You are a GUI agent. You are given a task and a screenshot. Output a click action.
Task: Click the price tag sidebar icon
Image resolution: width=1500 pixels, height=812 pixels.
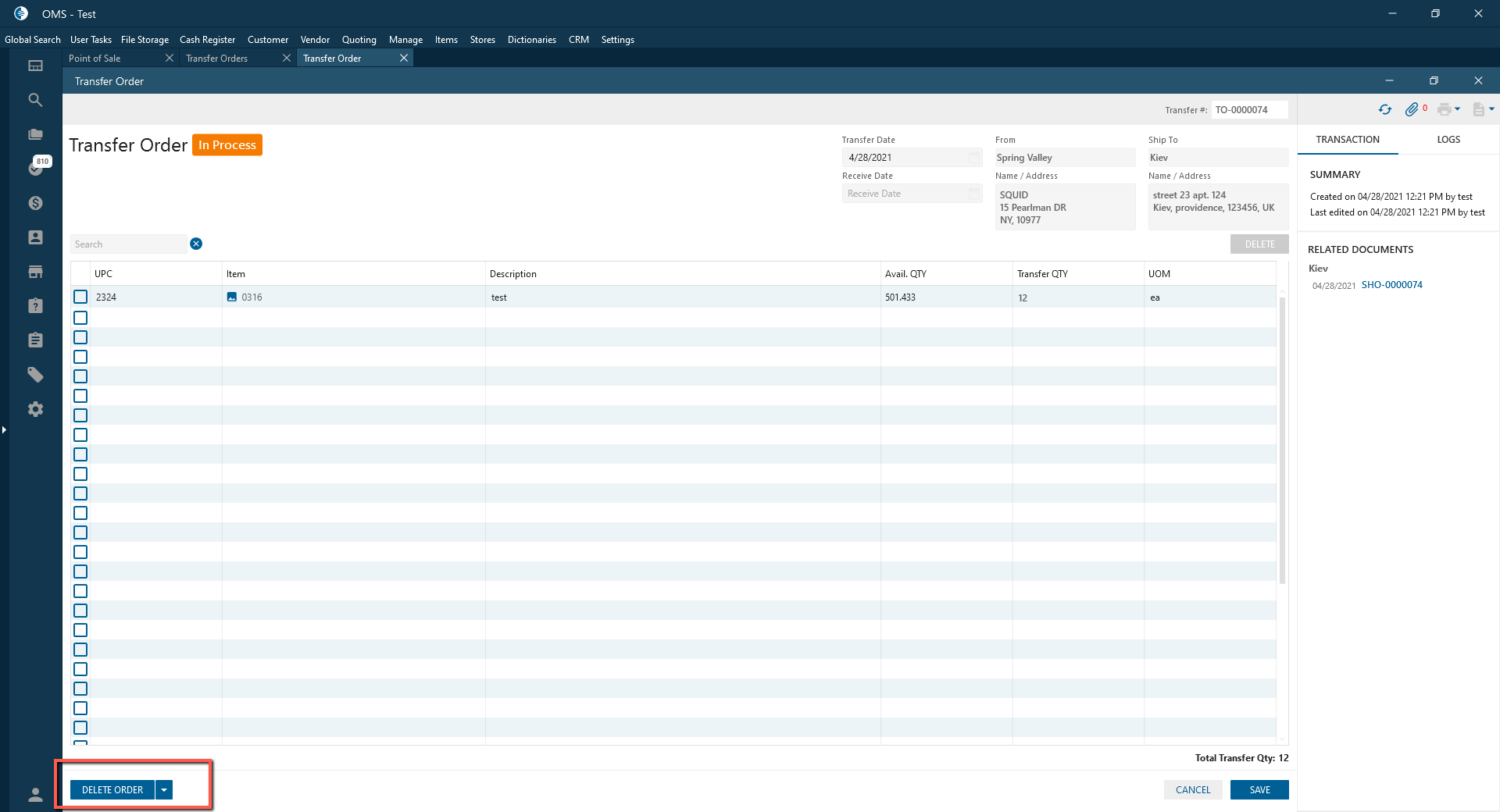coord(35,375)
